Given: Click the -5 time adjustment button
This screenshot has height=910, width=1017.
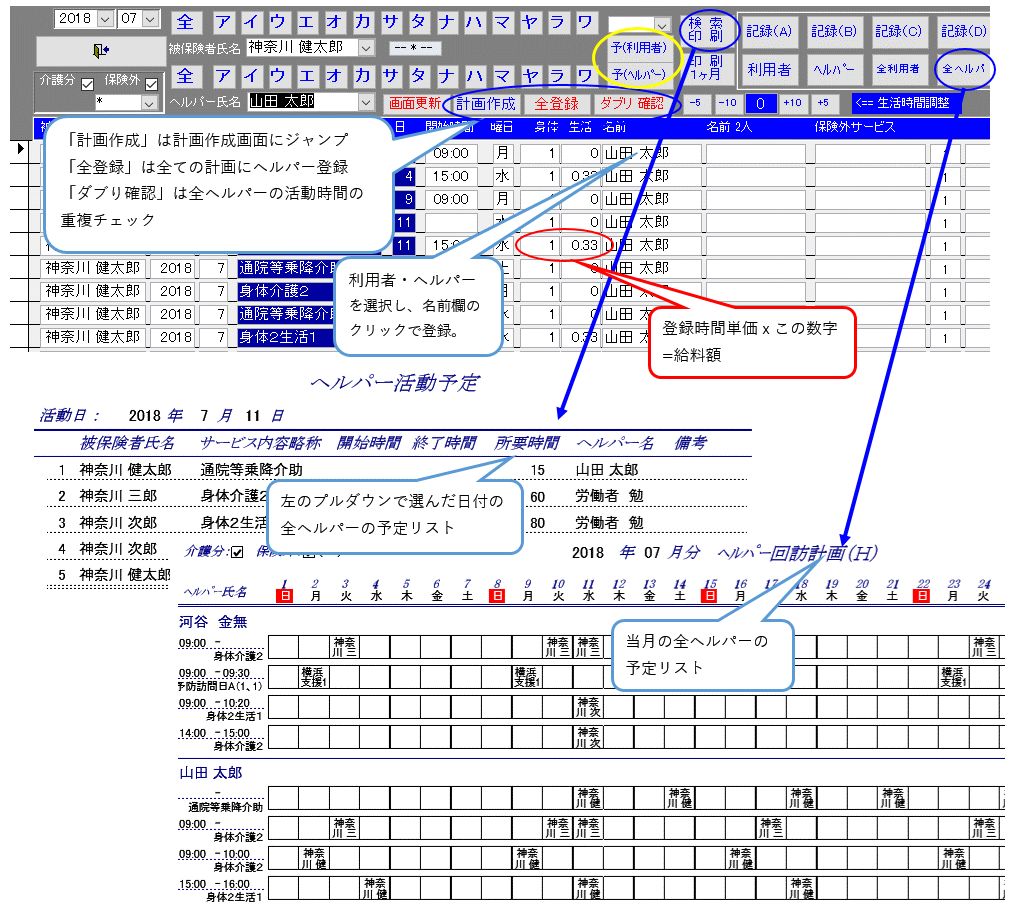Looking at the screenshot, I should tap(696, 103).
